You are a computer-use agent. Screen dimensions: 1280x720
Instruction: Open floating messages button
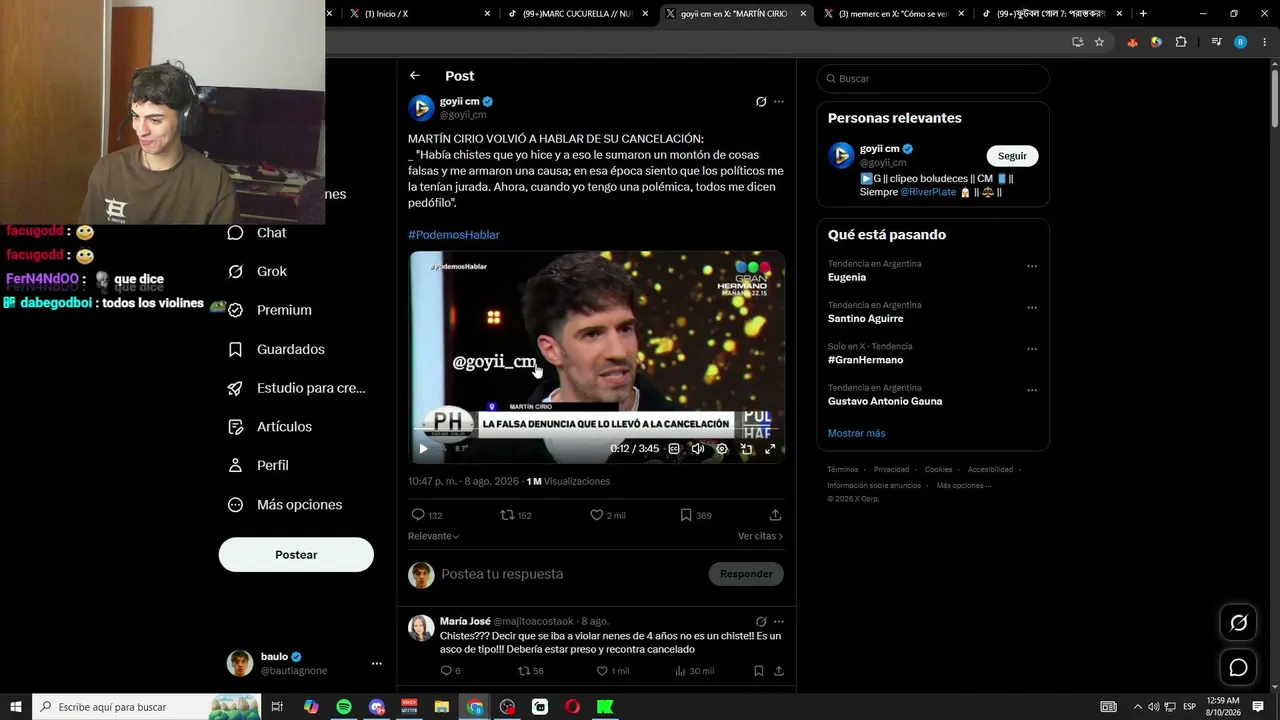[x=1238, y=667]
